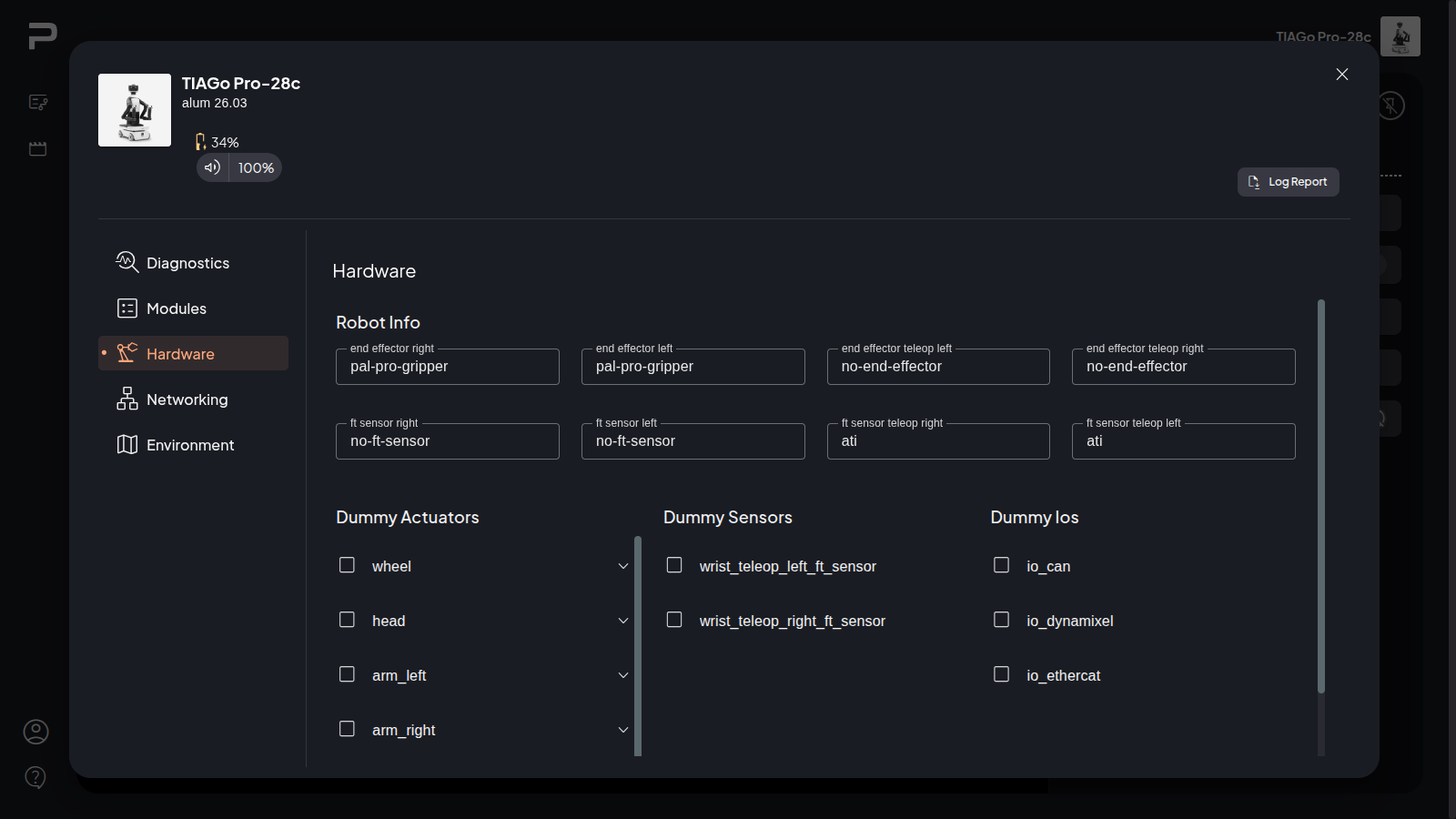Click the end effector right field

448,366
